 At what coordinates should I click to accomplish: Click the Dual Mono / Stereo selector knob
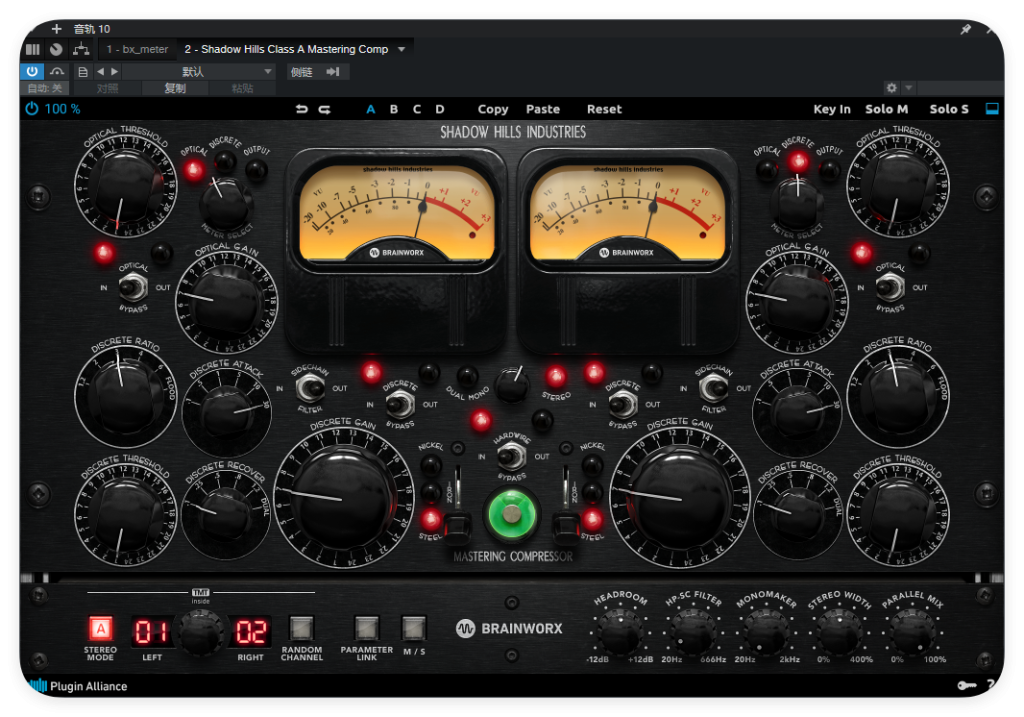click(x=511, y=385)
